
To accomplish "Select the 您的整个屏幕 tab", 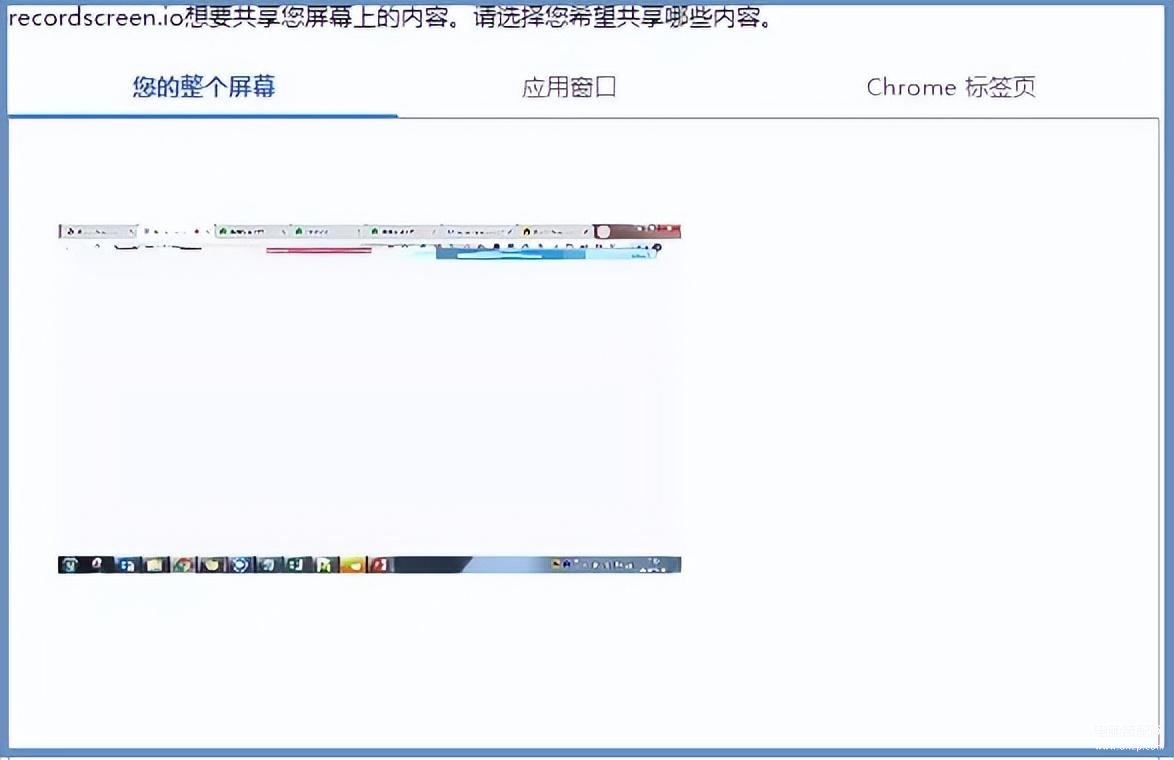I will [x=204, y=87].
